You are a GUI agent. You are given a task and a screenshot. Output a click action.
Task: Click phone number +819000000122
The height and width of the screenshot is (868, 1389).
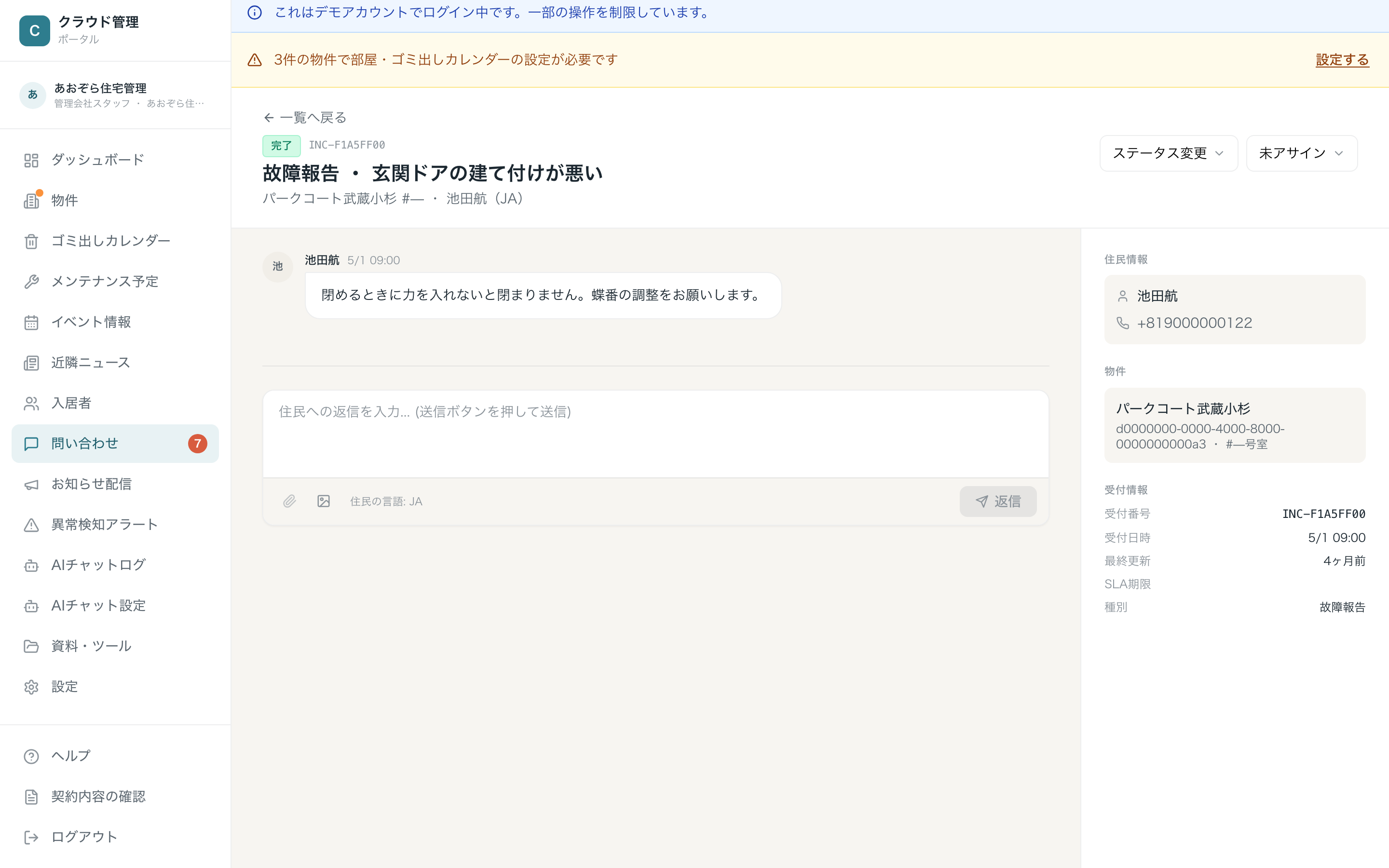tap(1195, 323)
